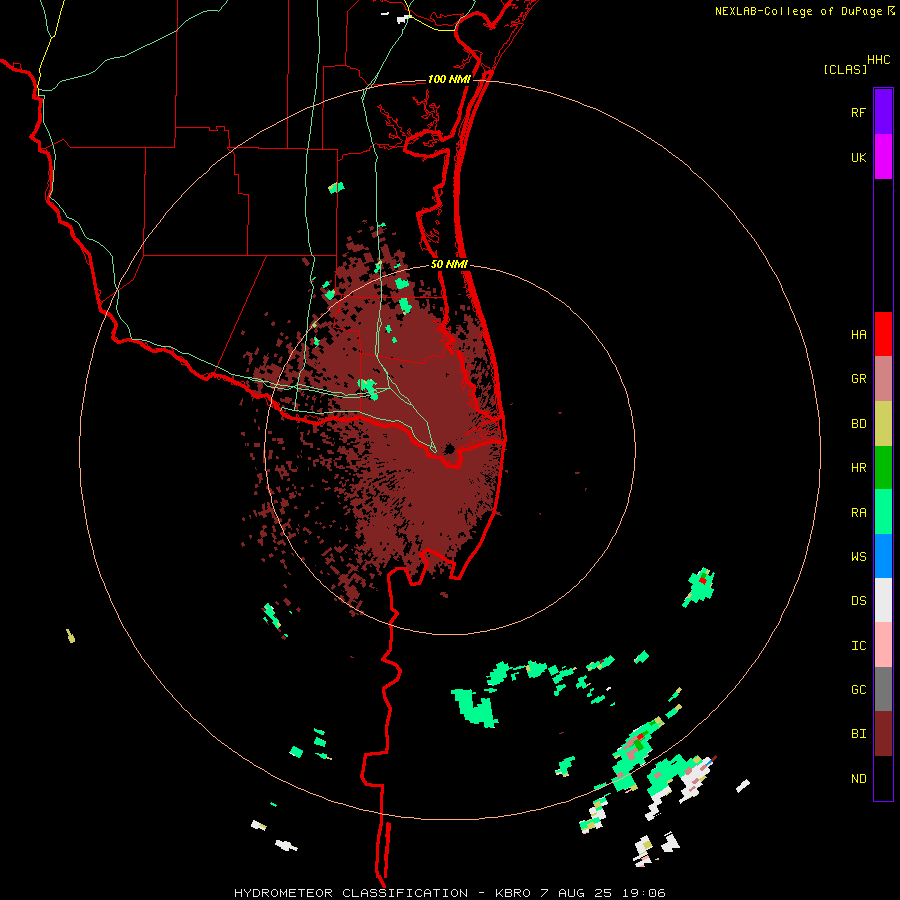900x900 pixels.
Task: Click the DS legend label
Action: coord(858,601)
